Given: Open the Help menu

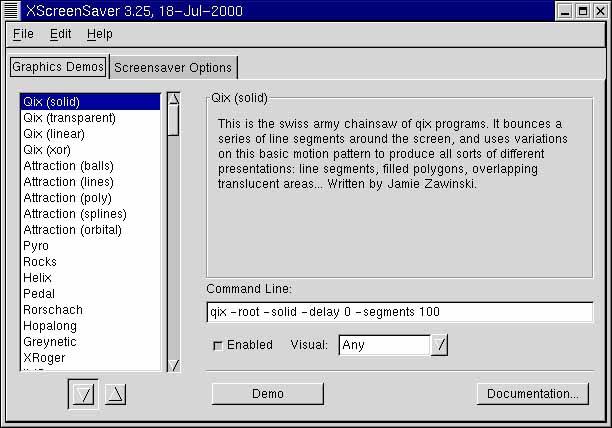Looking at the screenshot, I should click(100, 34).
